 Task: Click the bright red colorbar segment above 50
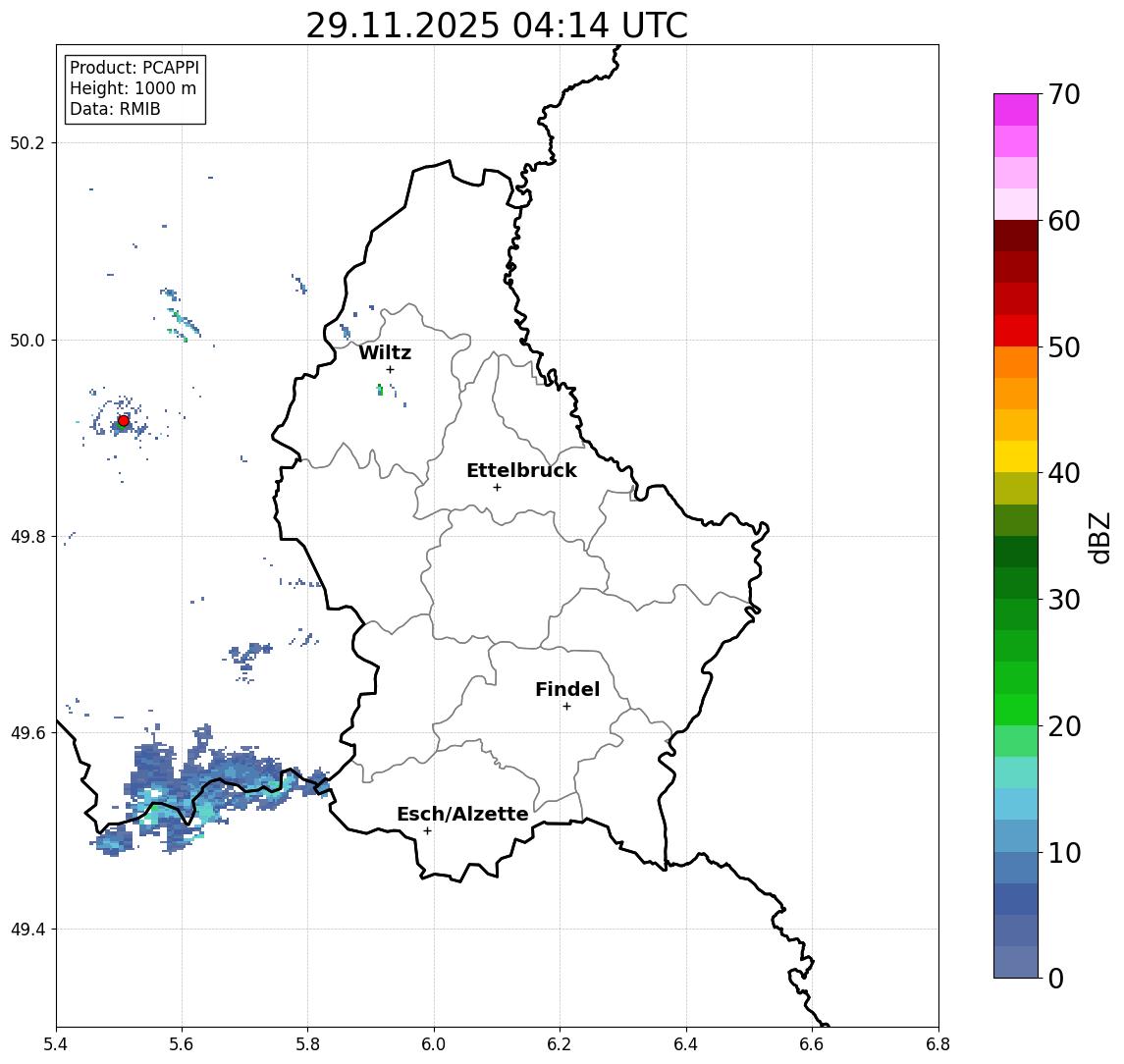(1016, 331)
